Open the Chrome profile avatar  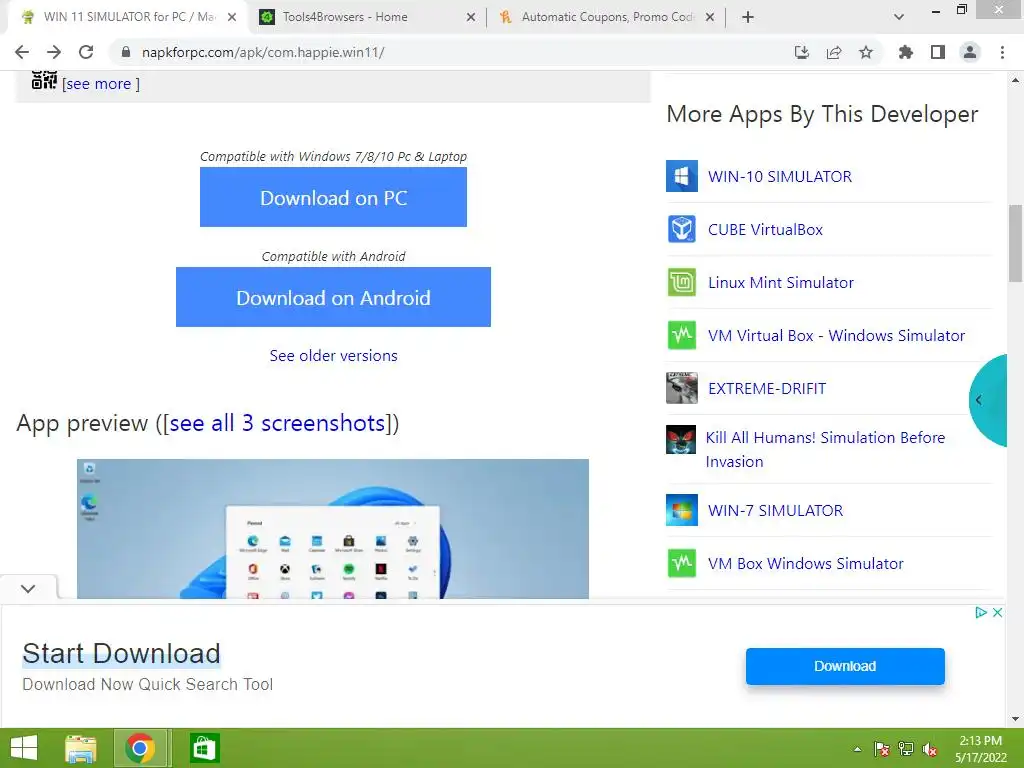point(970,52)
